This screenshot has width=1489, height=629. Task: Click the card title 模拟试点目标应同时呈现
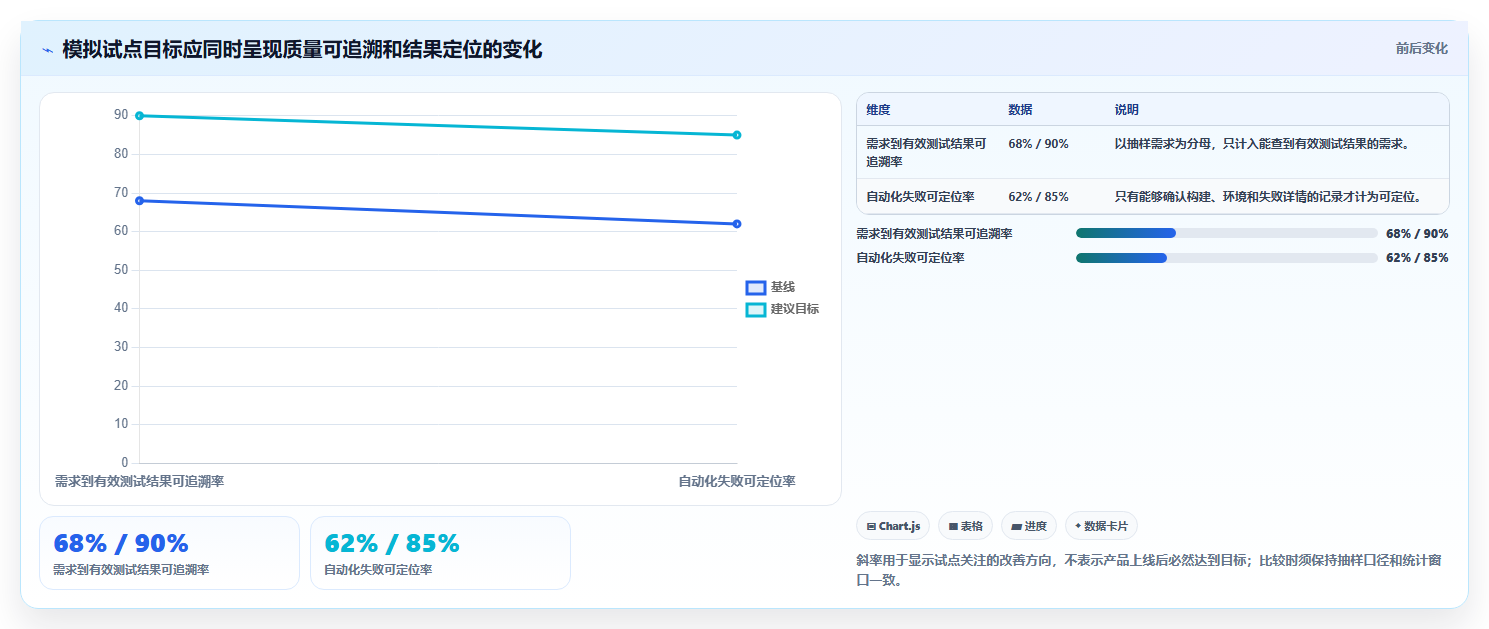[x=302, y=50]
